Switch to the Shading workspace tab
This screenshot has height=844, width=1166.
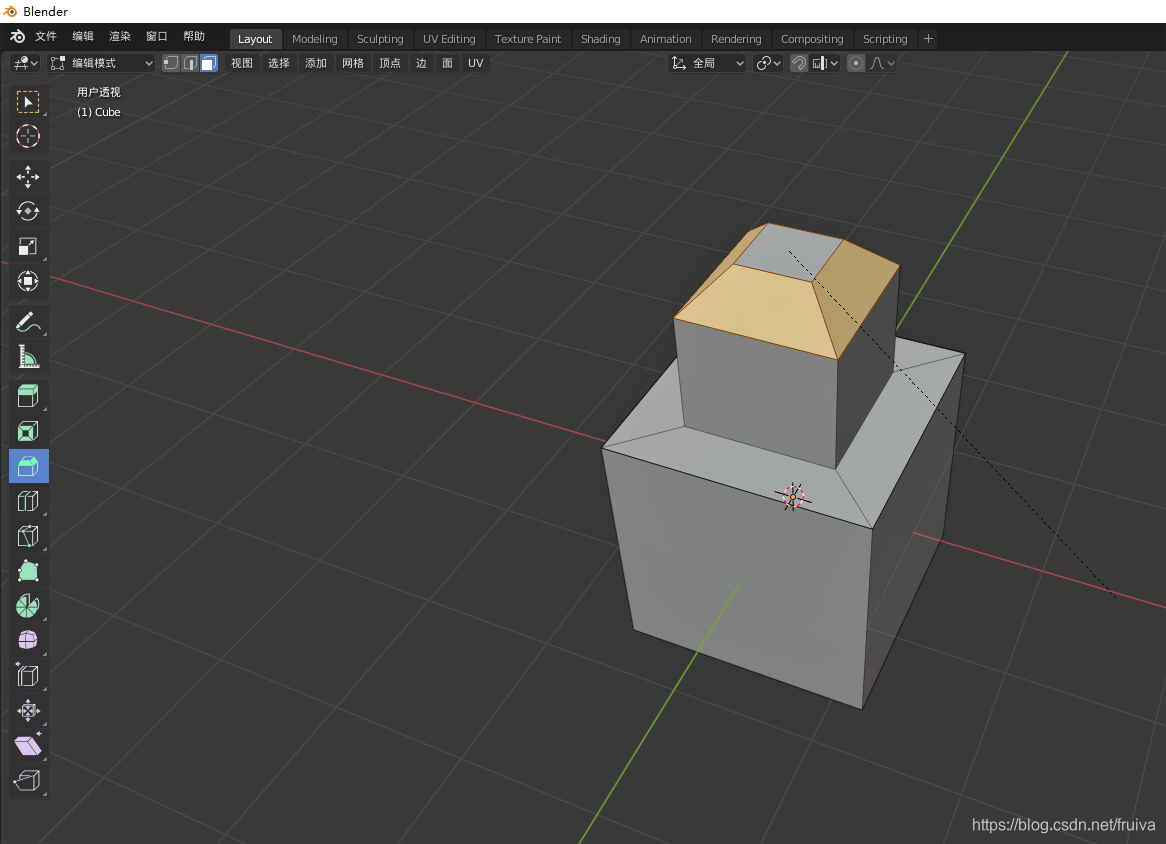[601, 39]
